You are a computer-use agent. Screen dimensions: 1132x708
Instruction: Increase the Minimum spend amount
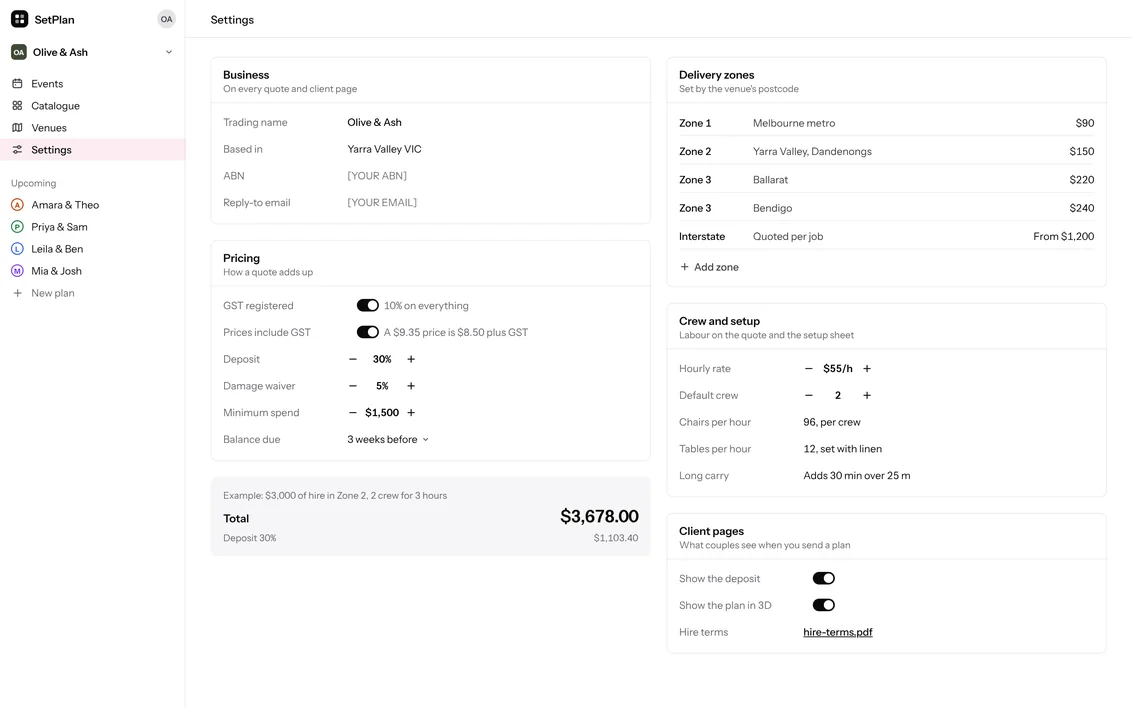[411, 412]
